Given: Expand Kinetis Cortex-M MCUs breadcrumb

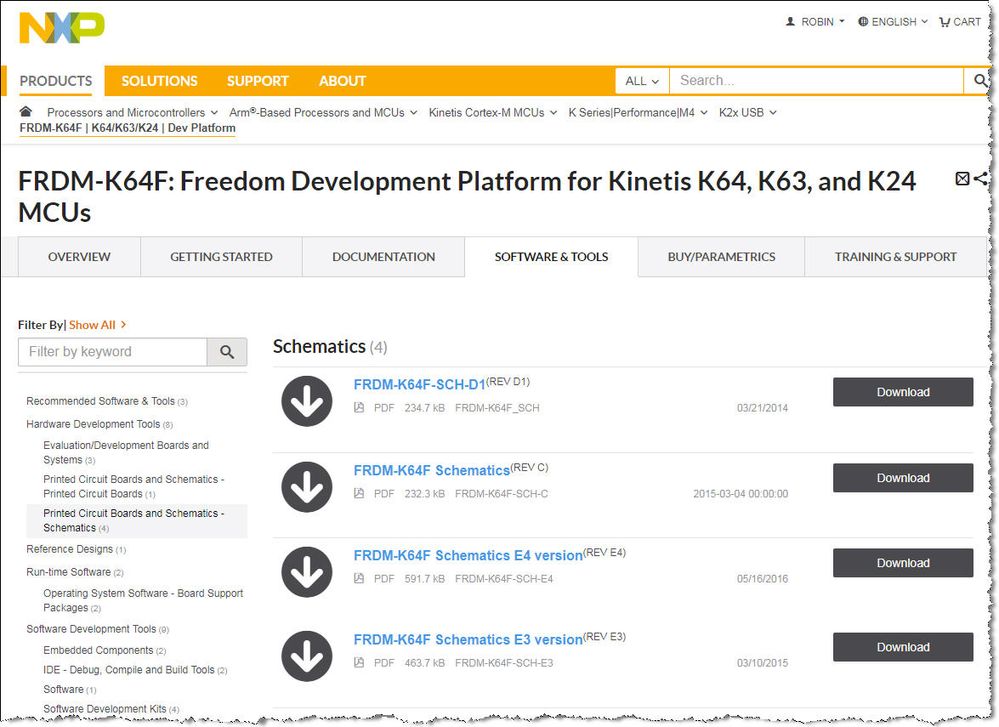Looking at the screenshot, I should 492,112.
